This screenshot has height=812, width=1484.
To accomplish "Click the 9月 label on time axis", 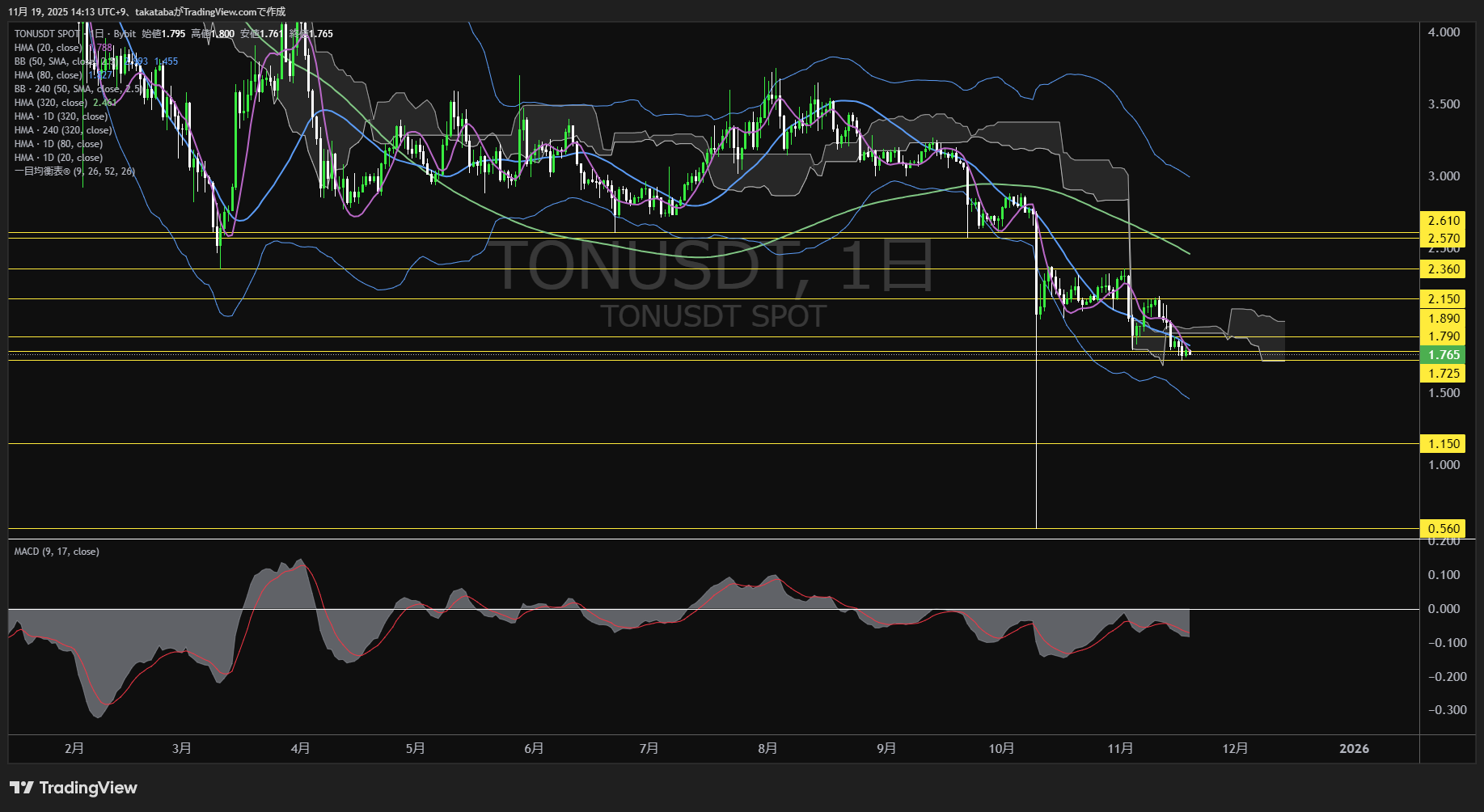I will (x=886, y=748).
